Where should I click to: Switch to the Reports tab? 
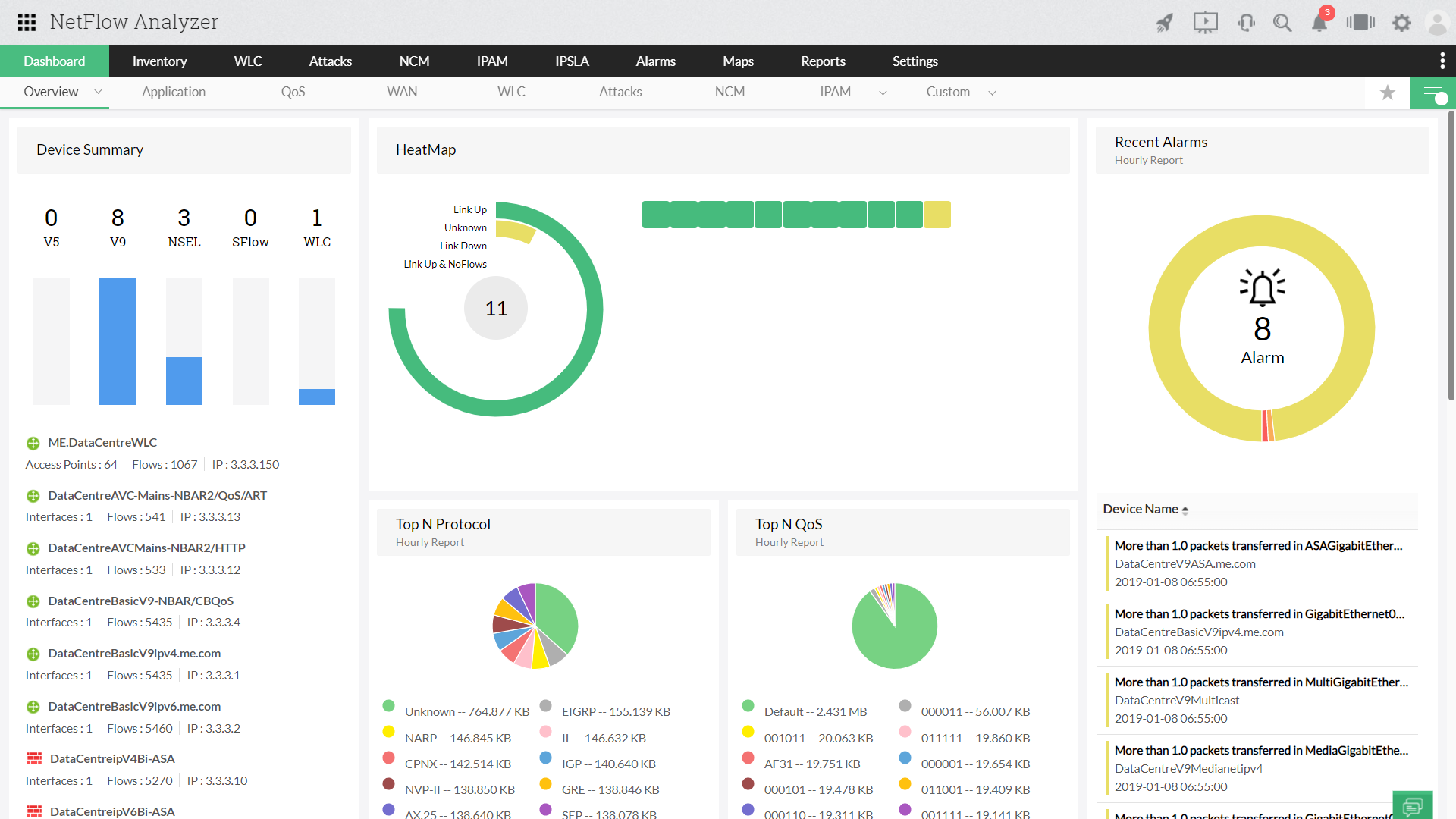[x=823, y=61]
